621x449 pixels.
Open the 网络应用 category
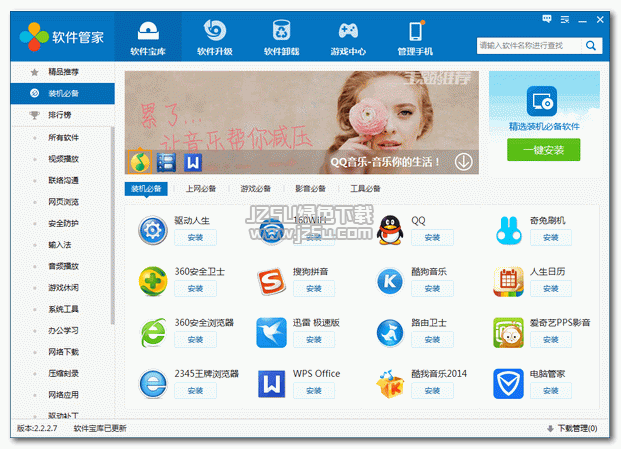pyautogui.click(x=63, y=394)
